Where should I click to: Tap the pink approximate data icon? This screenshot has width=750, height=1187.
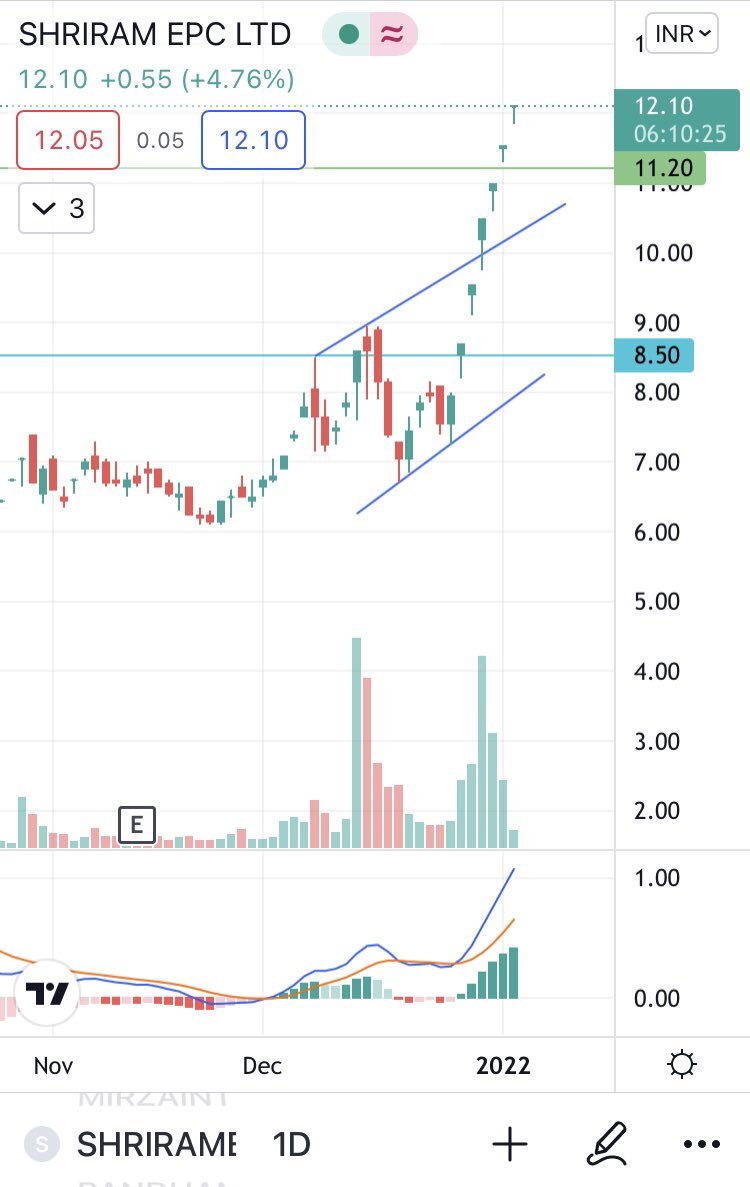tap(392, 34)
